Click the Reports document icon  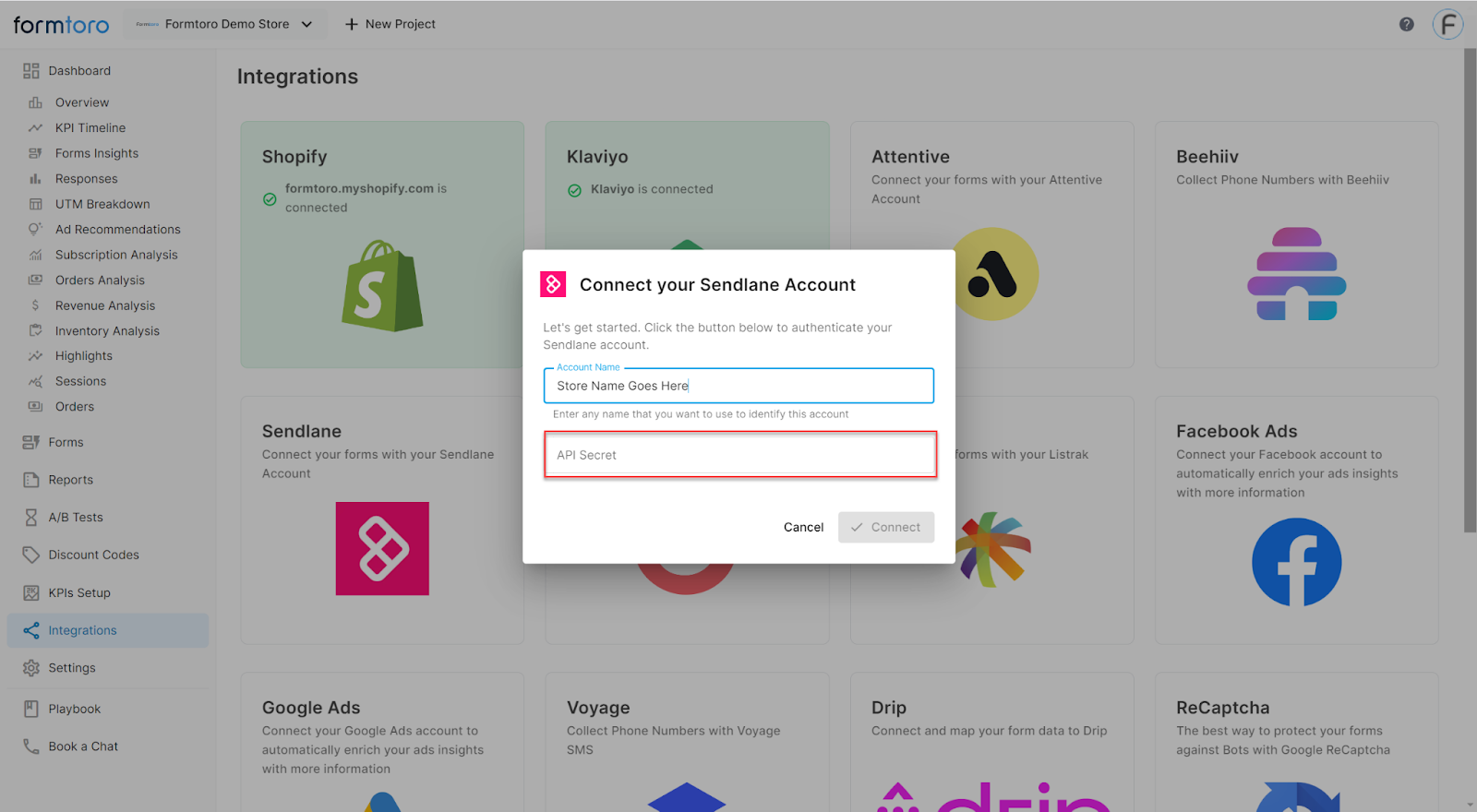click(31, 480)
